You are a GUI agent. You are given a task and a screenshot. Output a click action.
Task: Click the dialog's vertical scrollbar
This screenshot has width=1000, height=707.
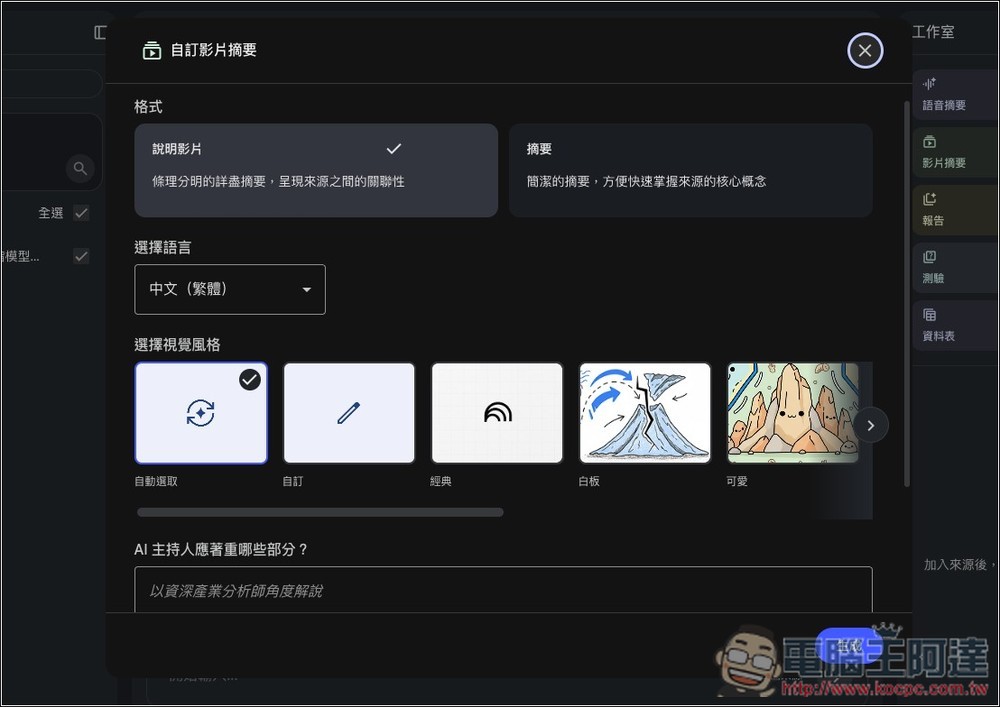click(906, 293)
